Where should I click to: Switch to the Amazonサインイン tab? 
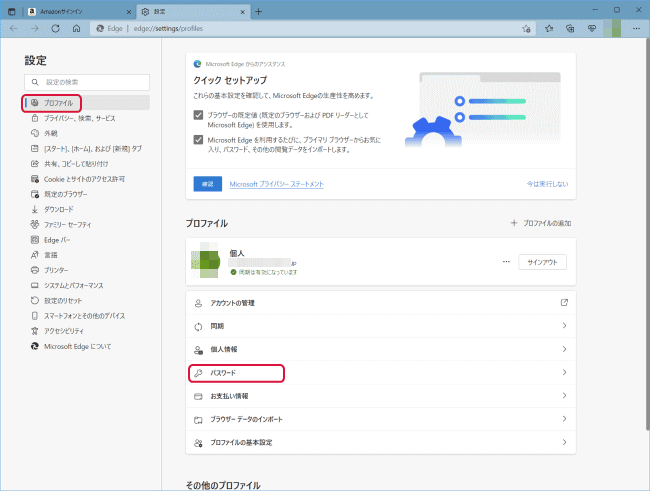[80, 12]
